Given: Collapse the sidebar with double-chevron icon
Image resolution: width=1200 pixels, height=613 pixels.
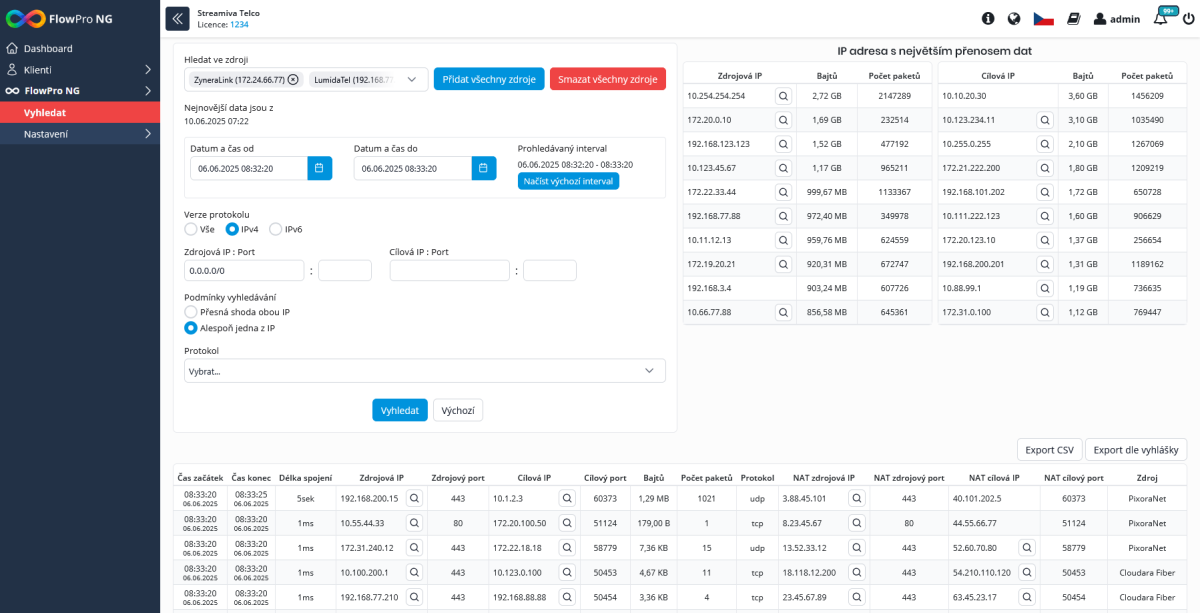Looking at the screenshot, I should coord(177,18).
